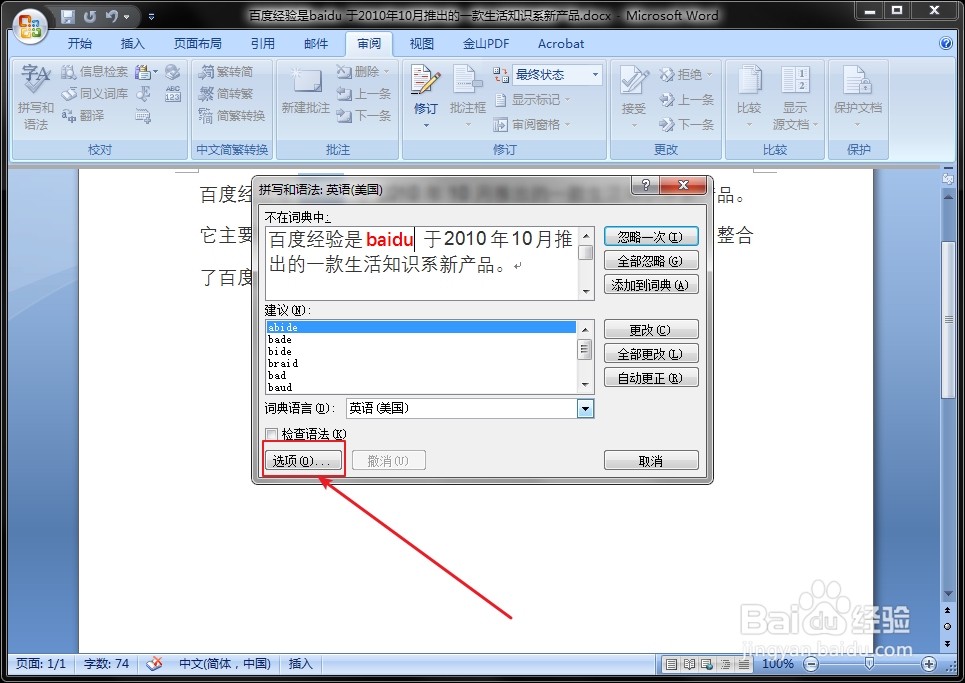Click the 接受 accept change icon

click(633, 80)
